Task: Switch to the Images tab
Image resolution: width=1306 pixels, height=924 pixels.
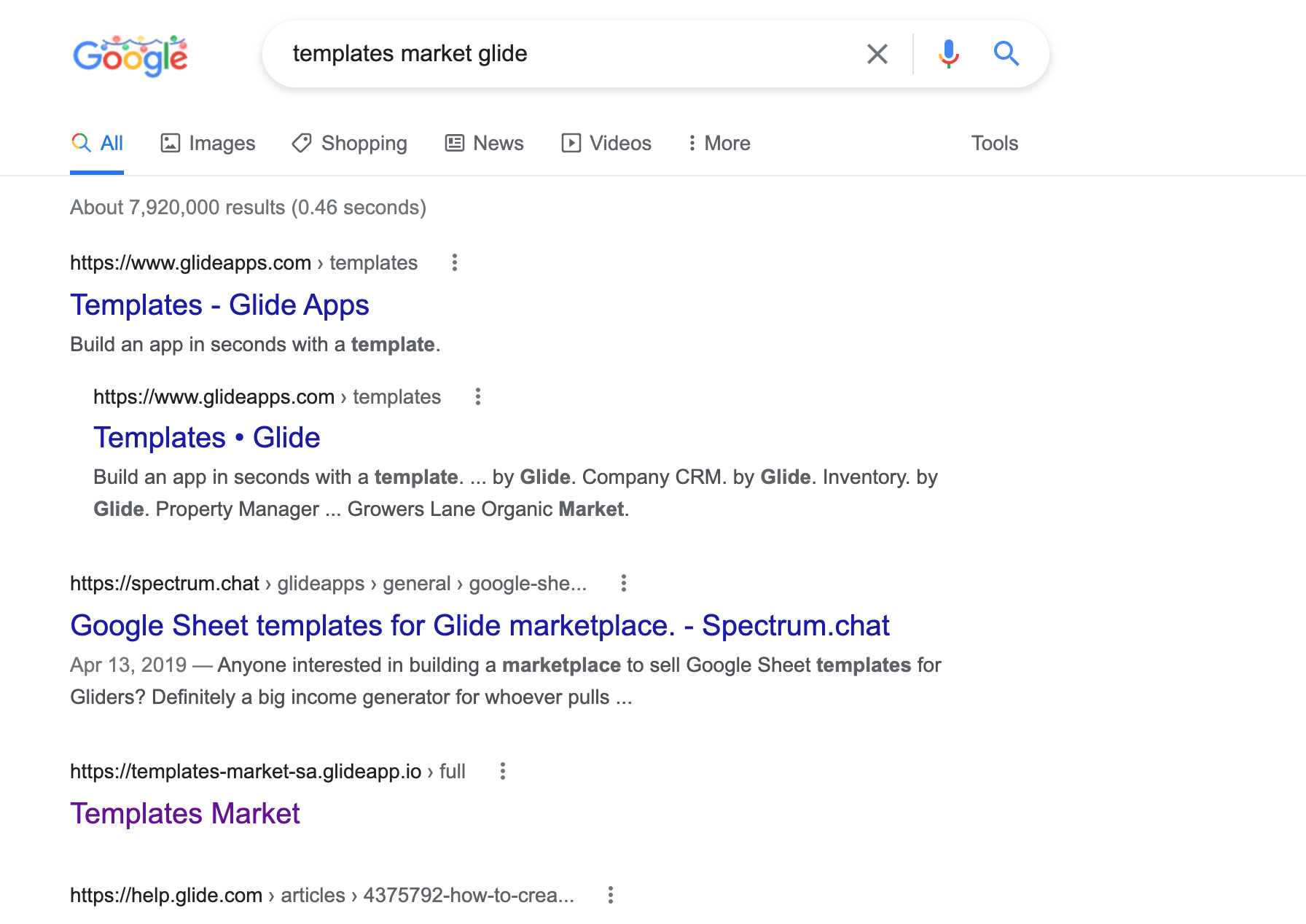Action: click(x=208, y=143)
